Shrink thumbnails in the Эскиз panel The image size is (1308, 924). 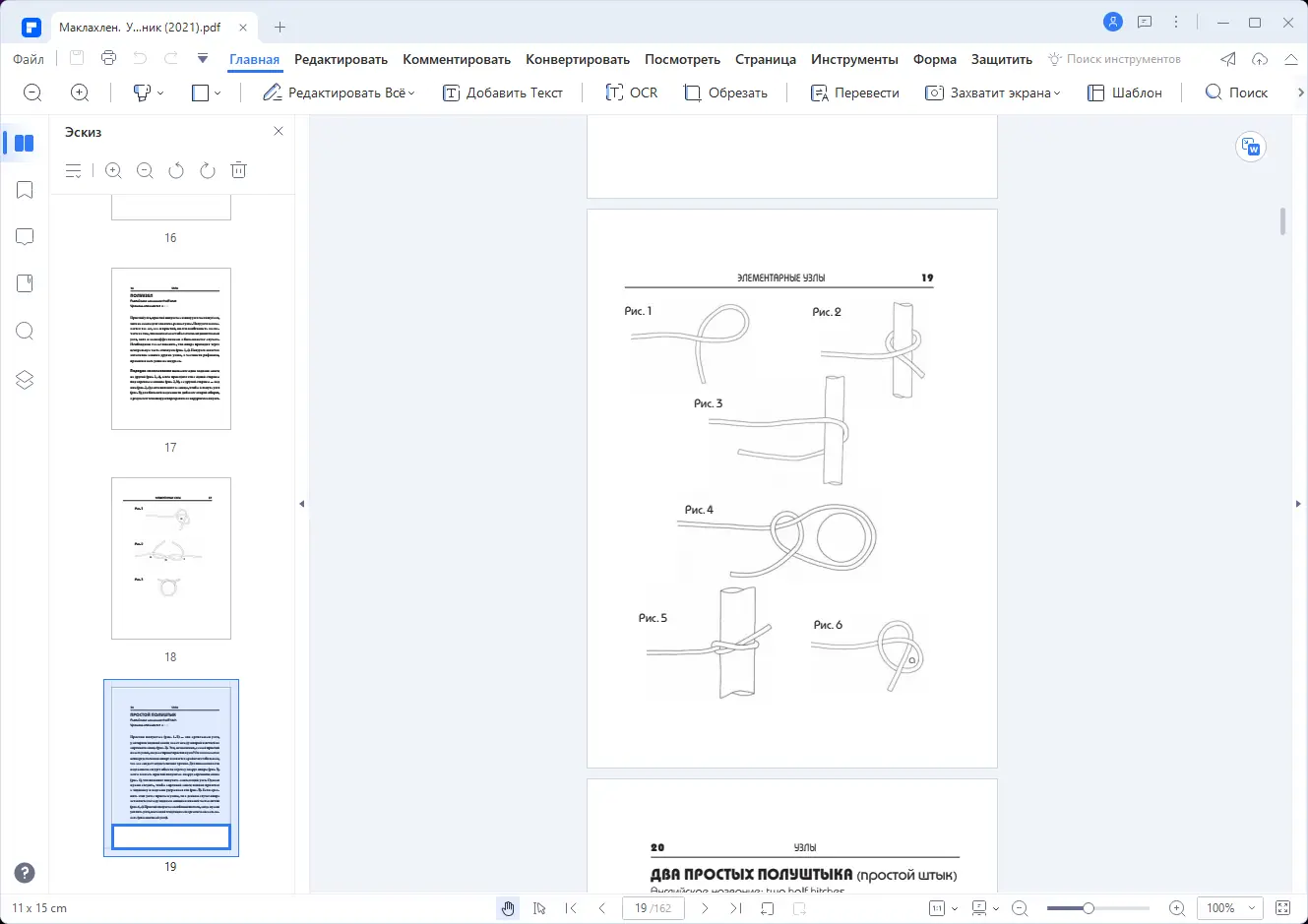point(145,170)
